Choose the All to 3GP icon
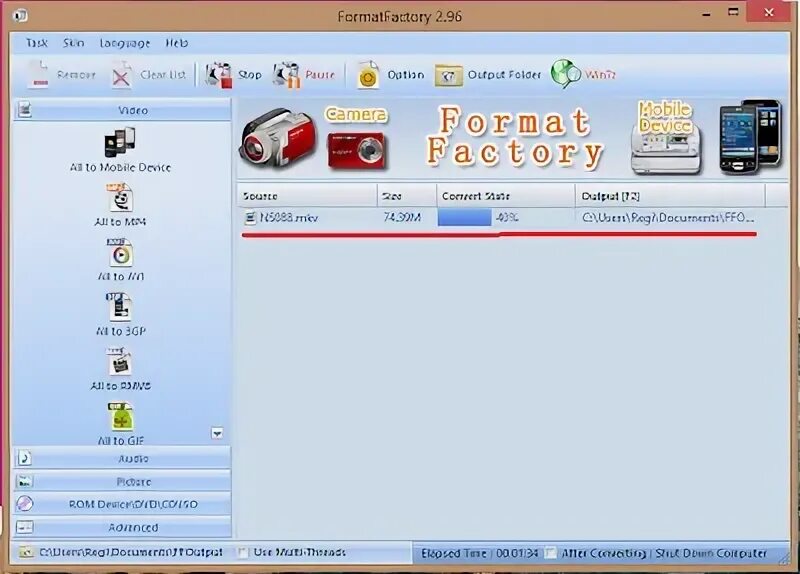This screenshot has width=800, height=574. pos(119,307)
